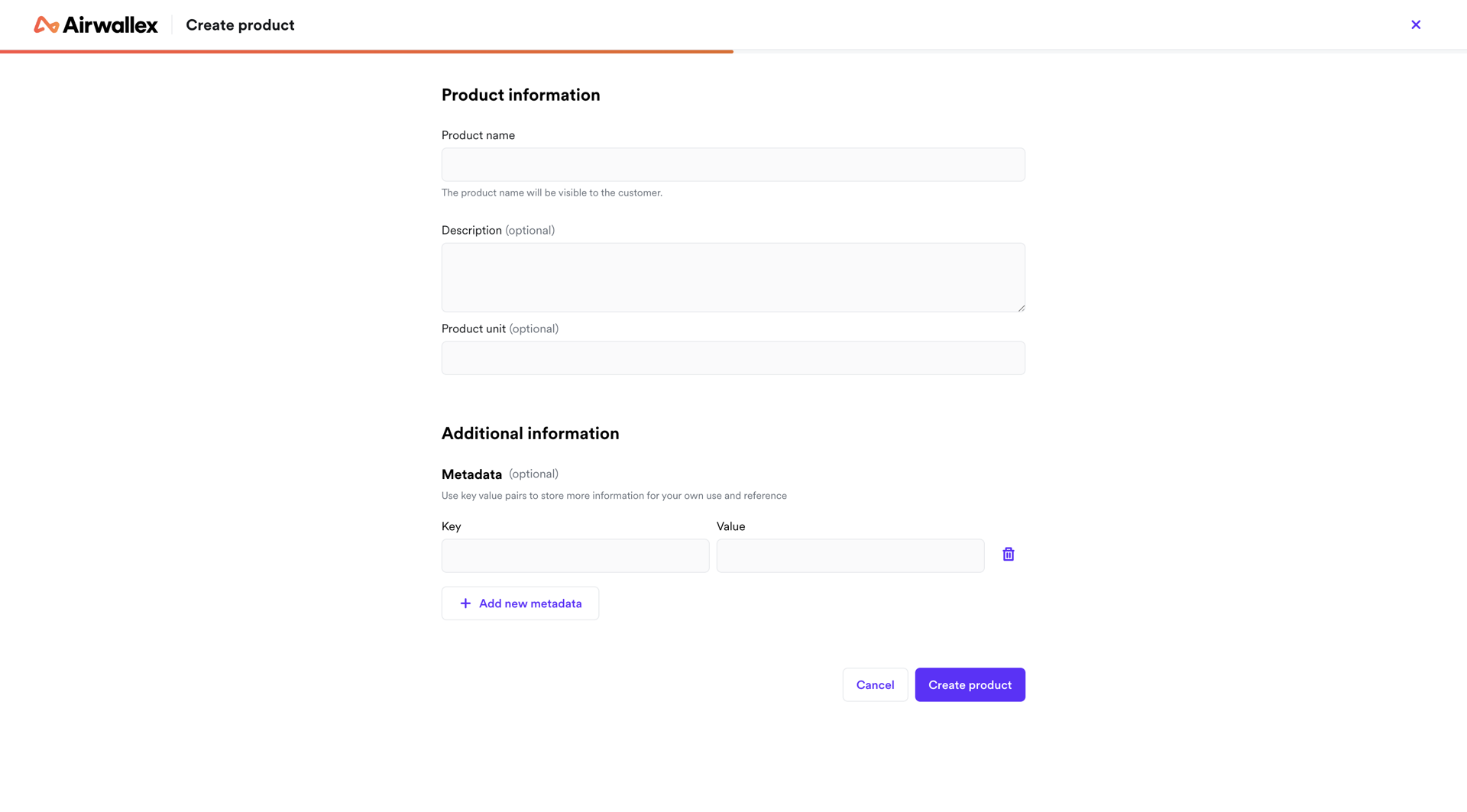
Task: Focus the Product name input field
Action: (733, 164)
